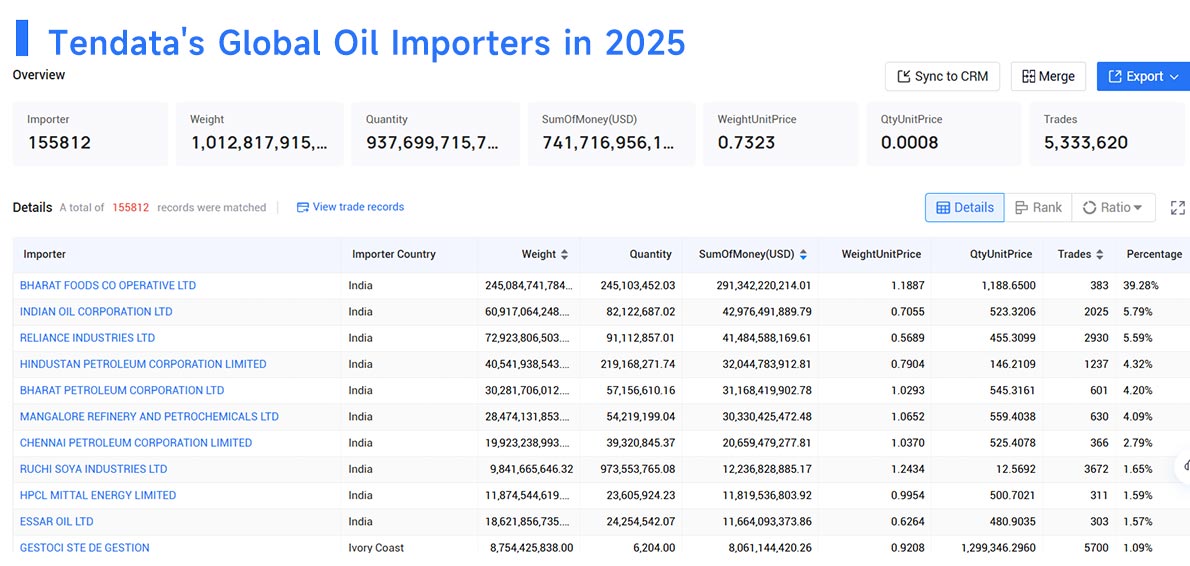Select the QtyUnitPrice card 0.0008
The width and height of the screenshot is (1190, 566).
[944, 134]
